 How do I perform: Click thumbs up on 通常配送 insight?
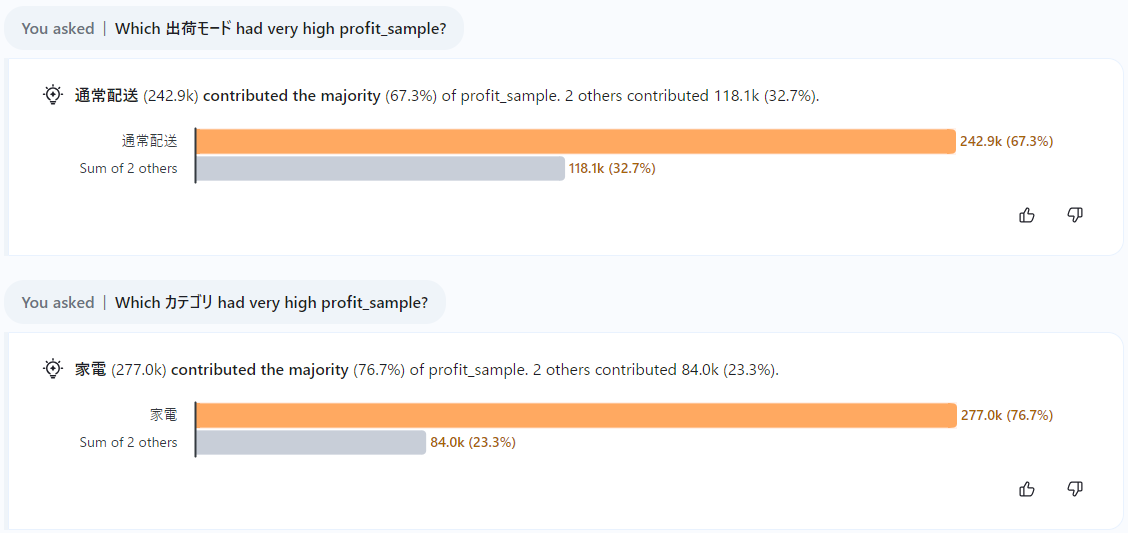[x=1027, y=215]
